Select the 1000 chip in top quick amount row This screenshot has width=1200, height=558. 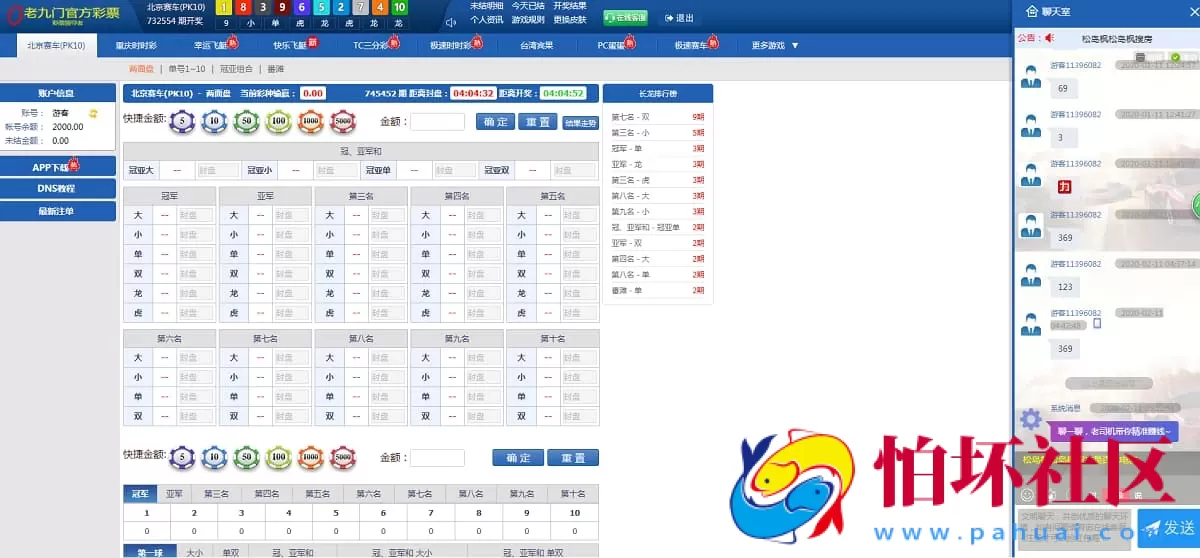(x=311, y=121)
